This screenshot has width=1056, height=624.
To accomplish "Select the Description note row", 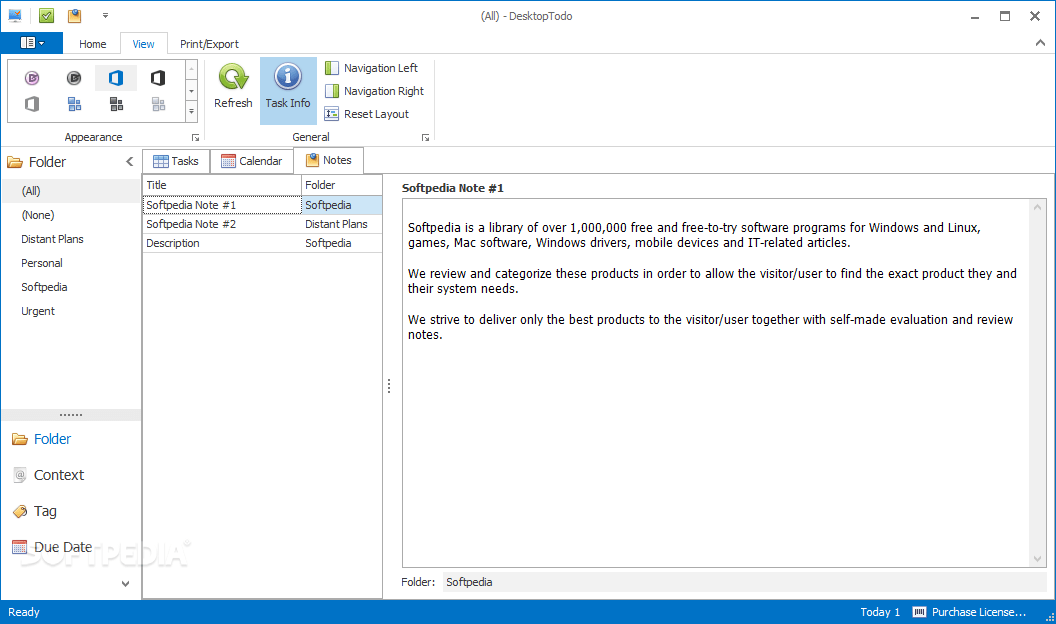I will [262, 243].
